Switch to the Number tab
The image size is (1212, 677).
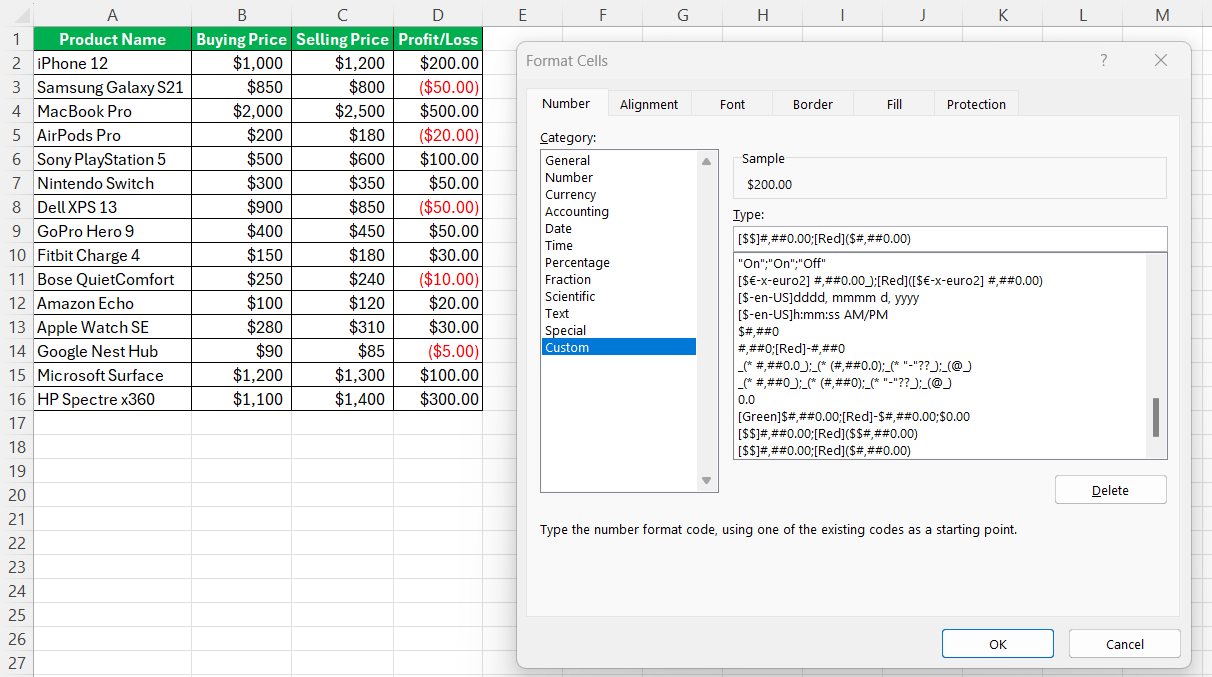point(566,103)
